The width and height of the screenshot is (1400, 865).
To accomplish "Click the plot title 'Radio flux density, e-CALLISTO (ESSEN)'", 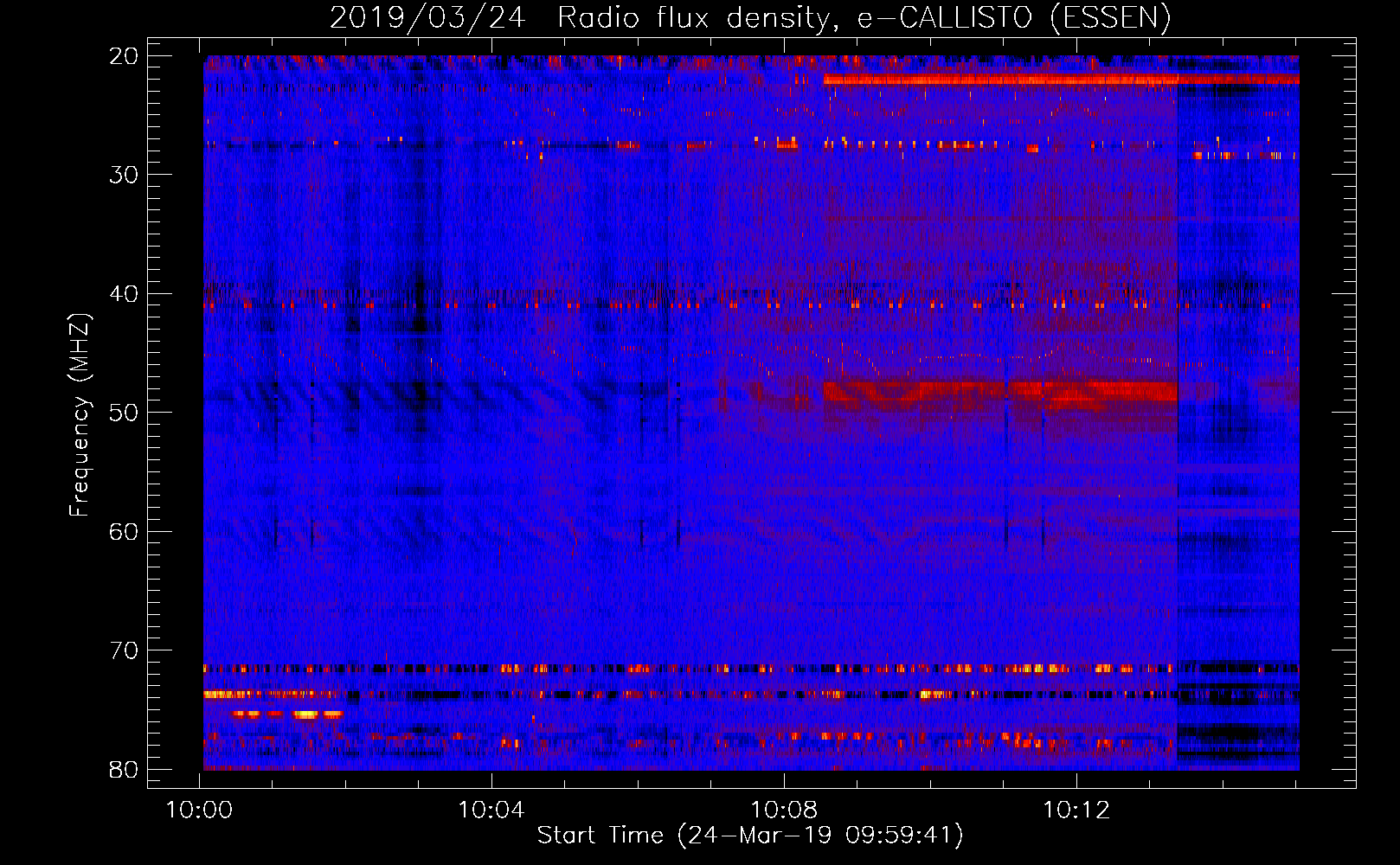I will 864,16.
